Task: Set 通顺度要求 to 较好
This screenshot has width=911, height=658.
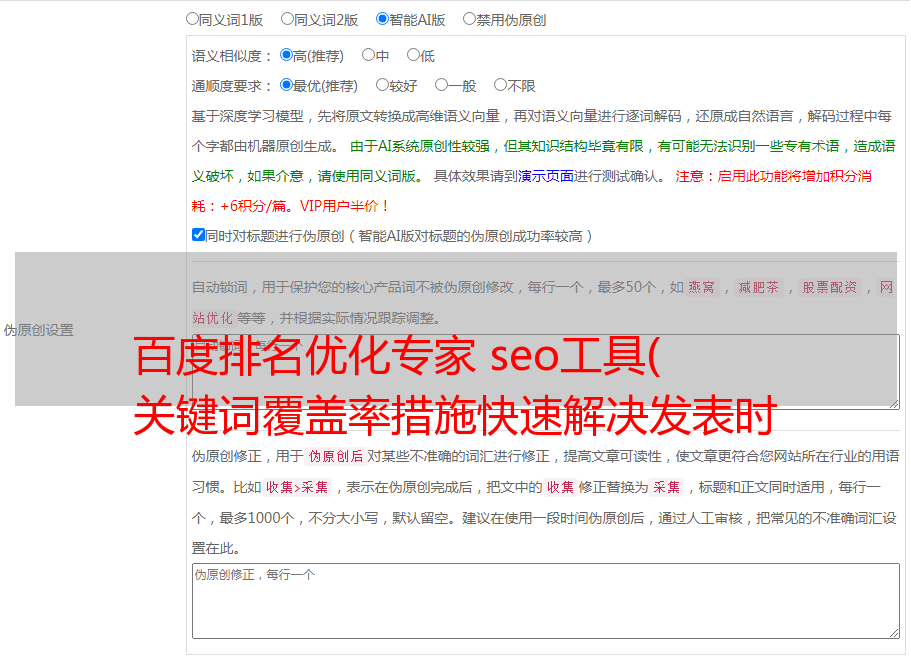Action: 382,85
